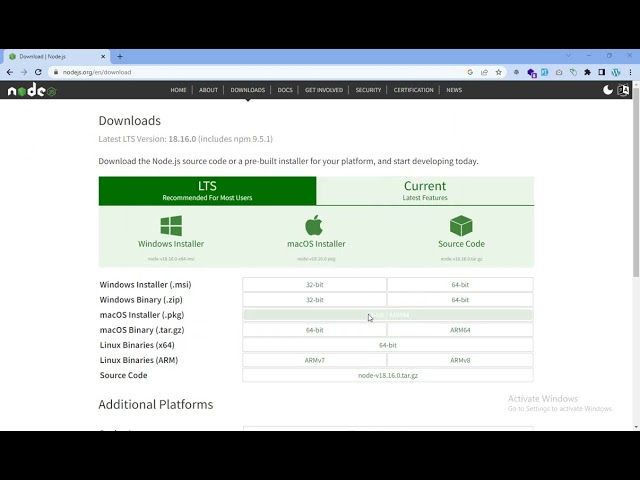The width and height of the screenshot is (640, 480).
Task: Open the GET INVOLVED menu item
Action: pos(324,90)
